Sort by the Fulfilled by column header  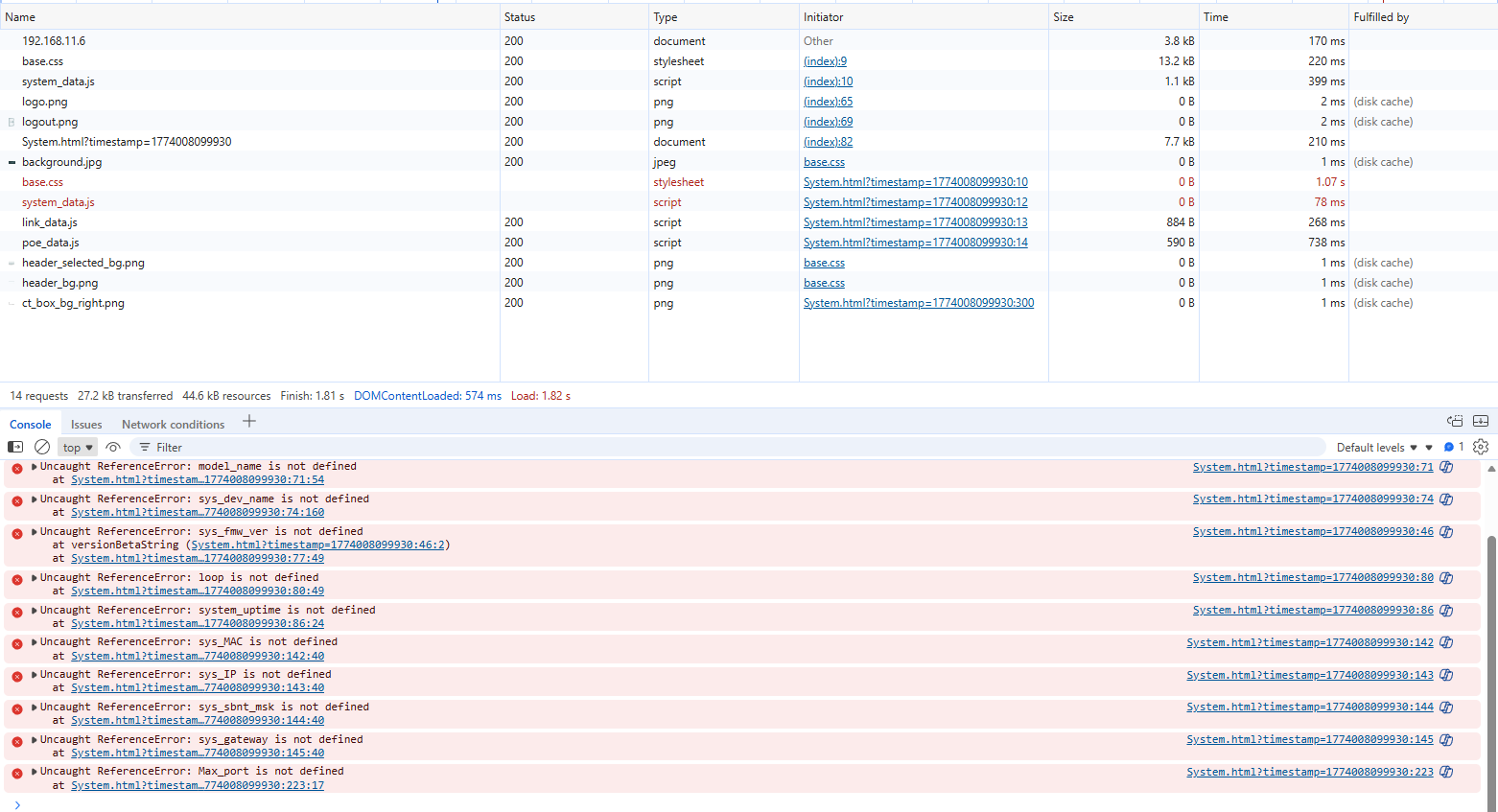coord(1423,17)
